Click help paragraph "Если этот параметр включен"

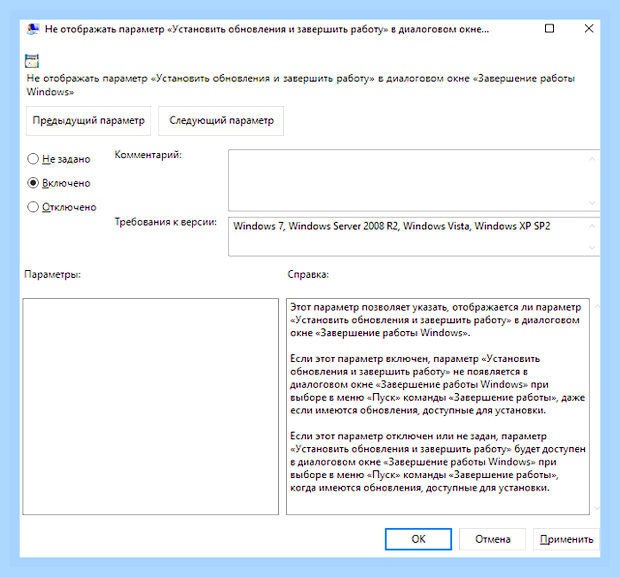pos(437,384)
